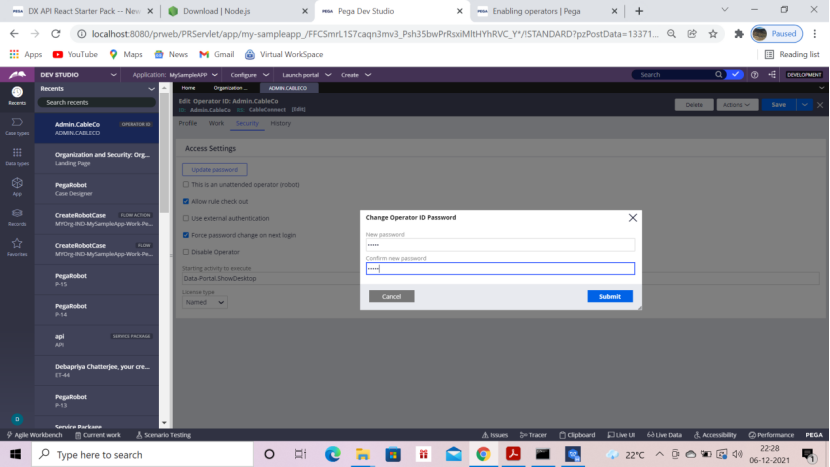Open the Application MySampleAPP dropdown
Screen dimensions: 830x467
175,75
